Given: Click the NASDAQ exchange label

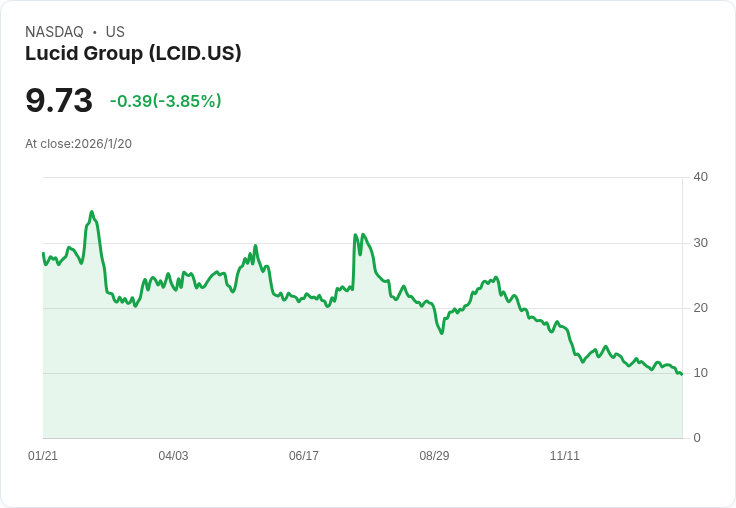Looking at the screenshot, I should [54, 32].
